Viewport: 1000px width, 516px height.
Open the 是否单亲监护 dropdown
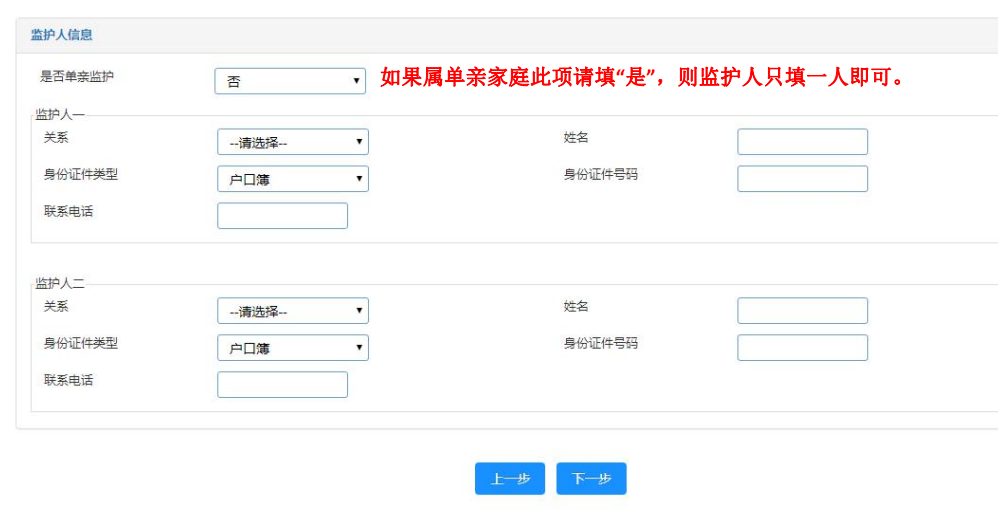coord(290,81)
